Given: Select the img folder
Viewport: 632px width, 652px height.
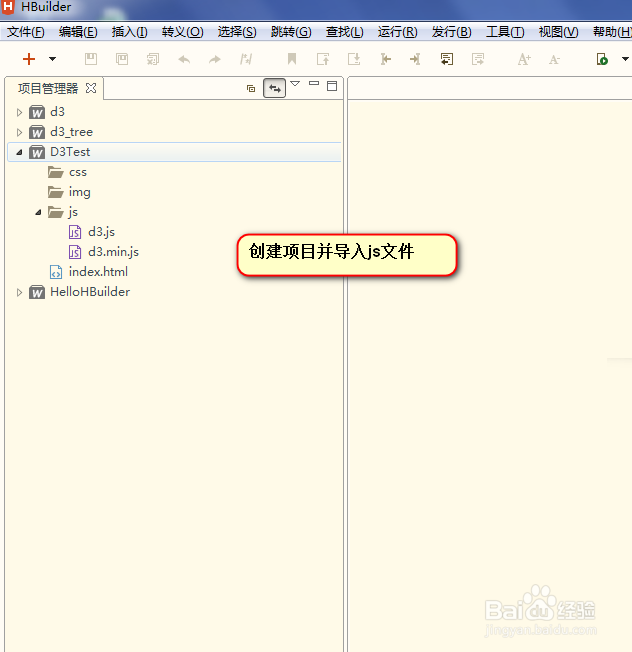Looking at the screenshot, I should tap(79, 192).
